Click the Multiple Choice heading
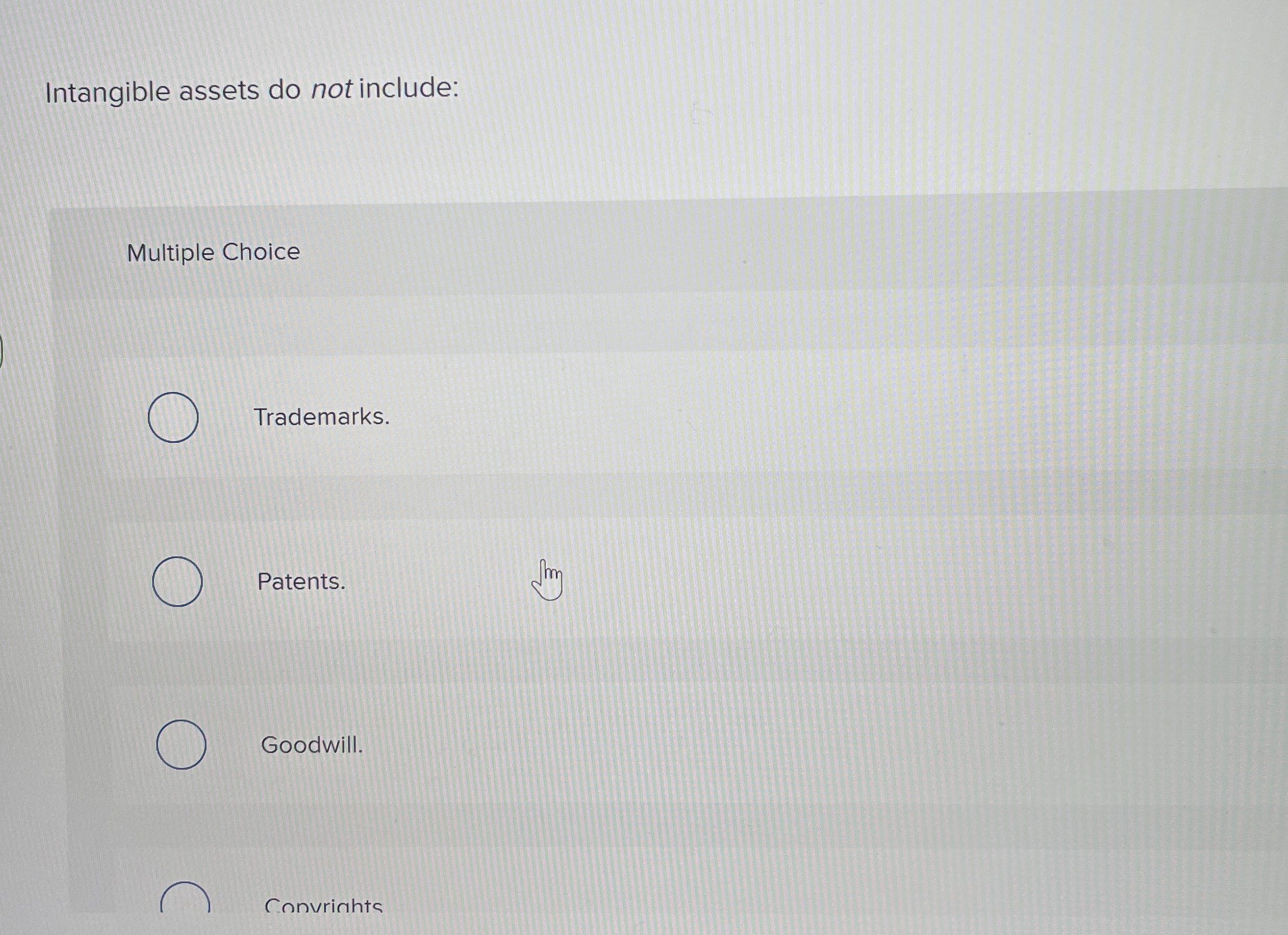This screenshot has height=935, width=1288. [x=213, y=252]
